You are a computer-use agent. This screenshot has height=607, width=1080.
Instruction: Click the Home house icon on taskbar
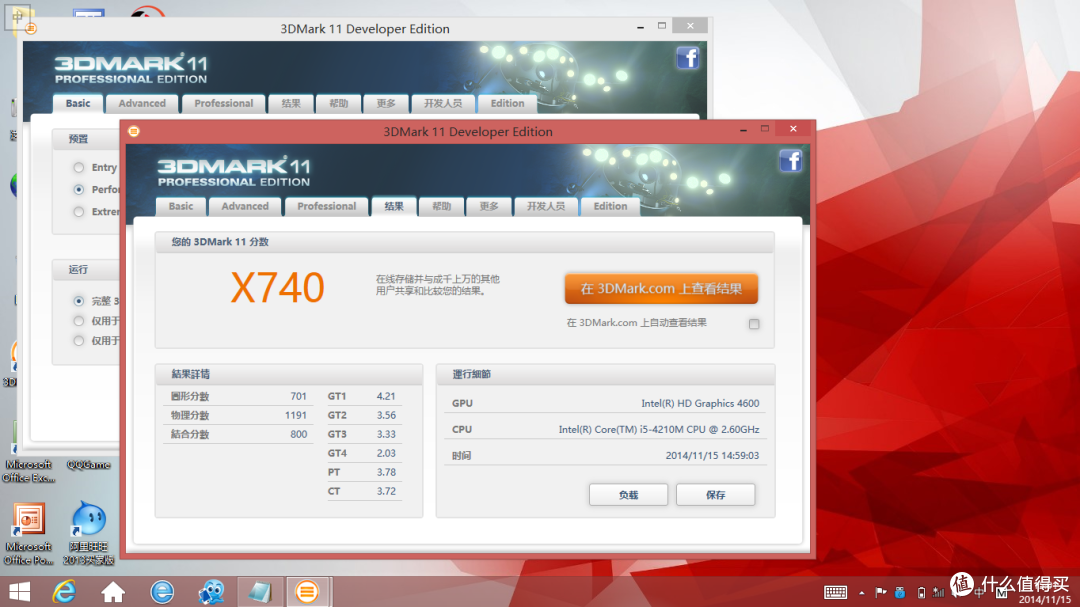113,592
